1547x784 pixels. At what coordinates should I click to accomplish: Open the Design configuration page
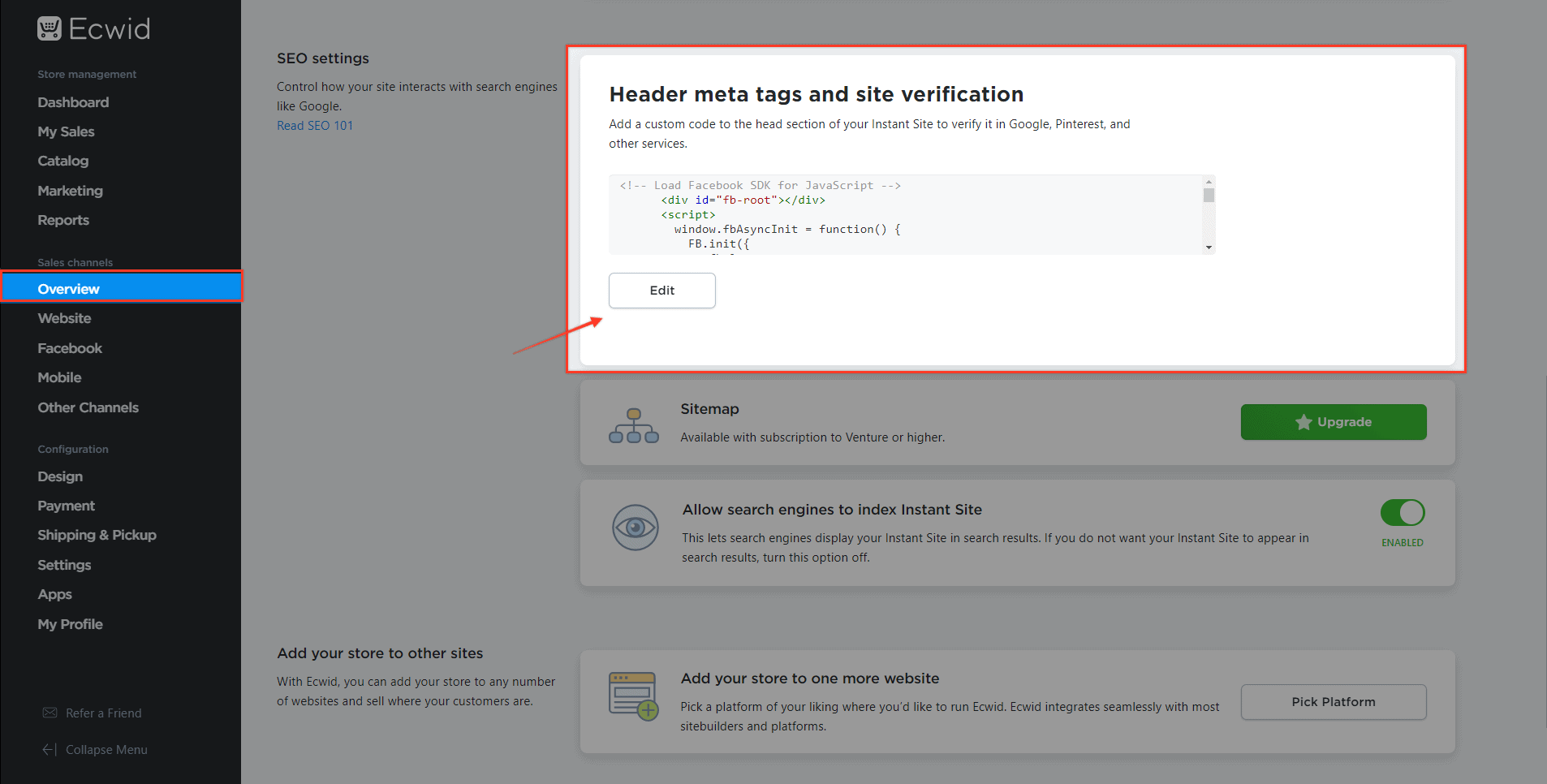click(60, 476)
